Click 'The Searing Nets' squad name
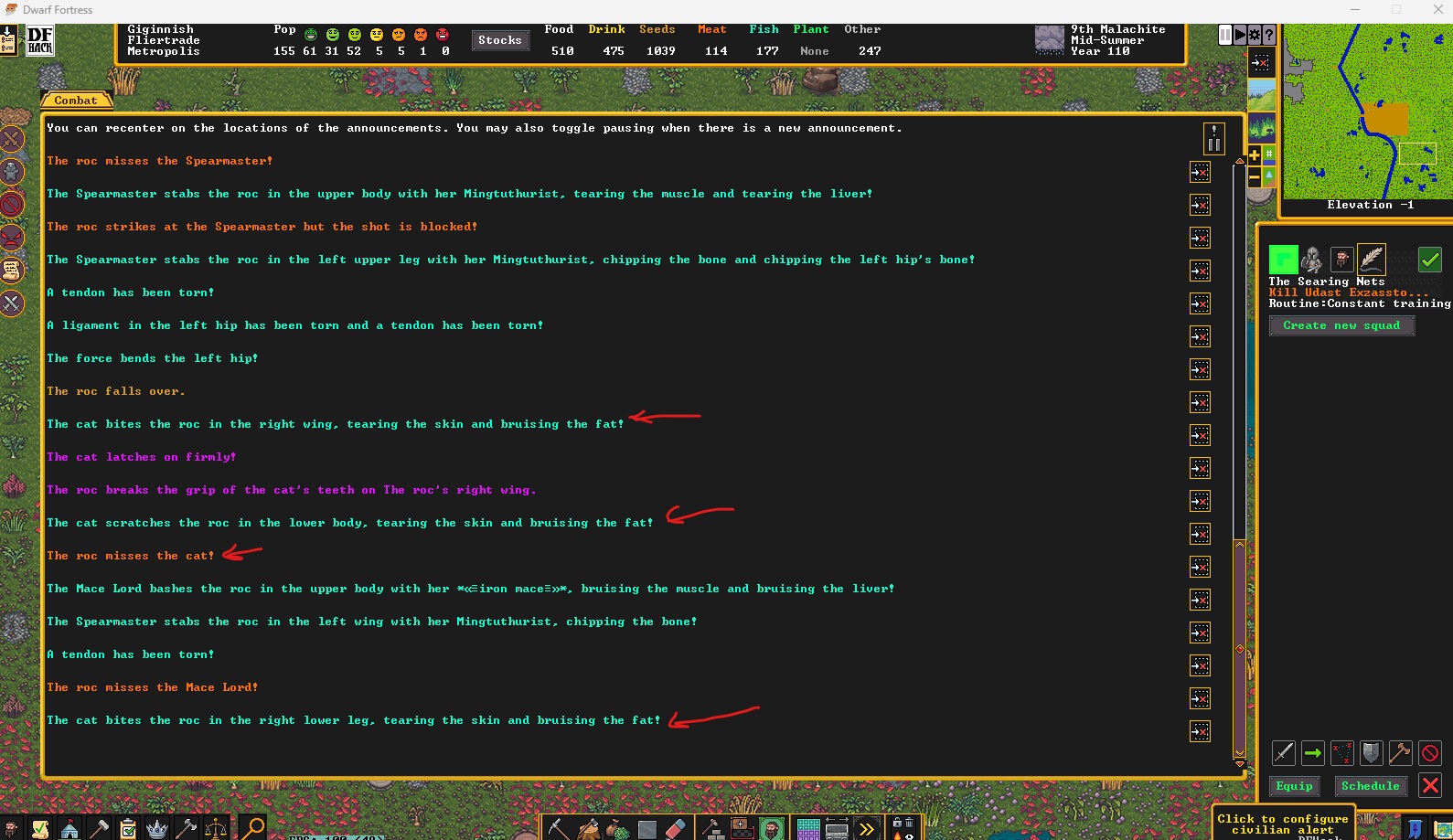 point(1327,282)
